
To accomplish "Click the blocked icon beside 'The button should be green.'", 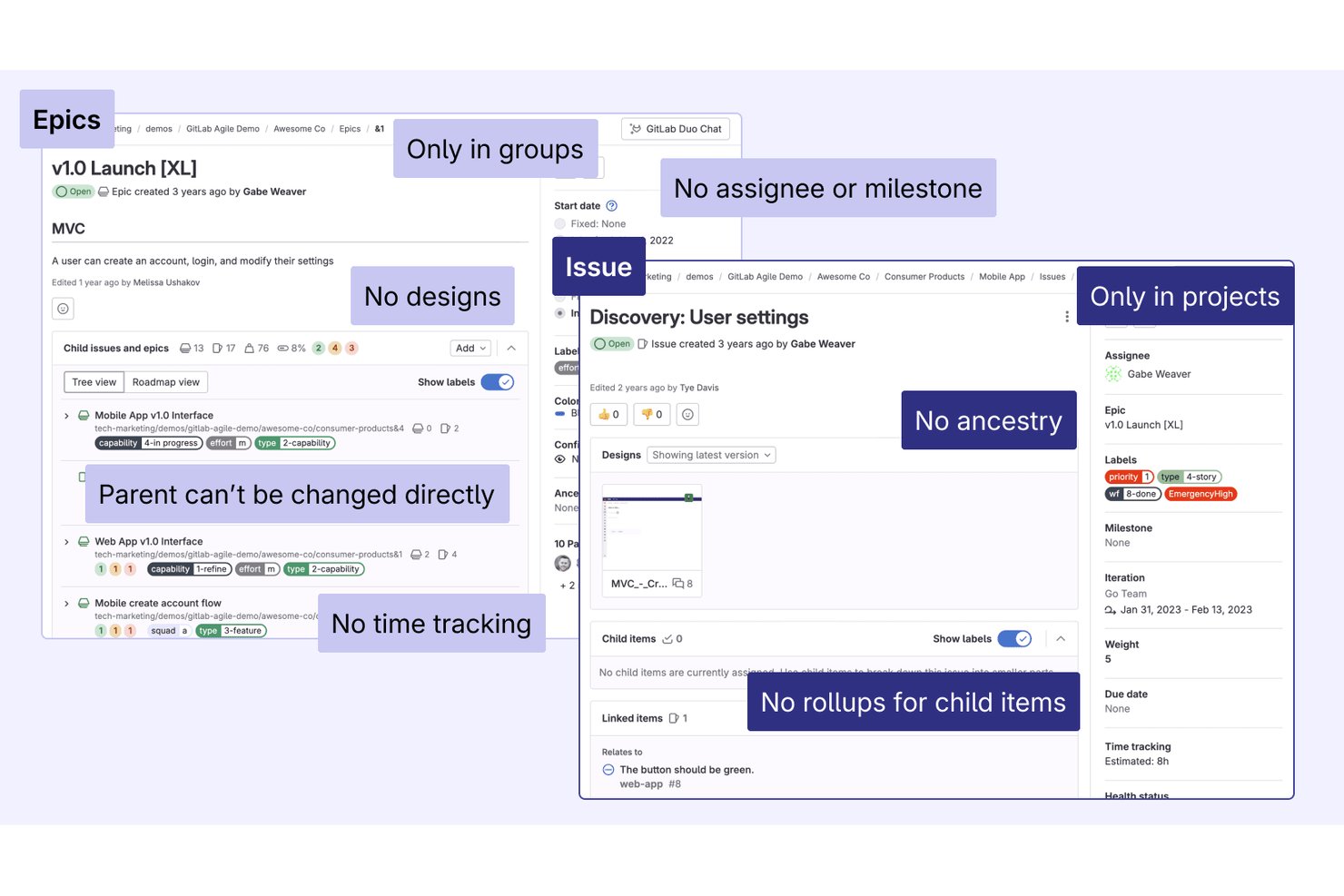I will [608, 770].
